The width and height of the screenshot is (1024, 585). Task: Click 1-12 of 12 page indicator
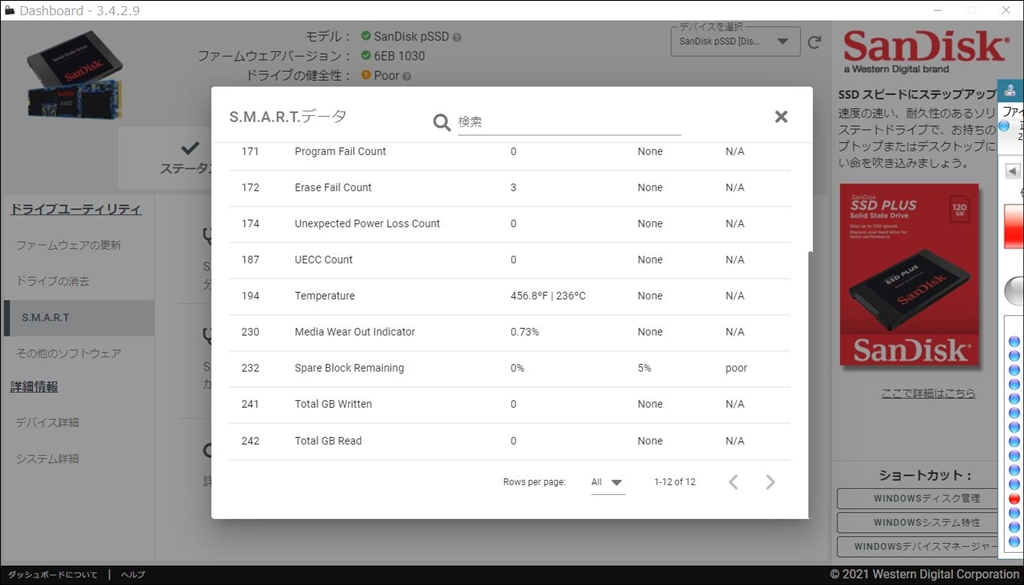click(x=675, y=482)
